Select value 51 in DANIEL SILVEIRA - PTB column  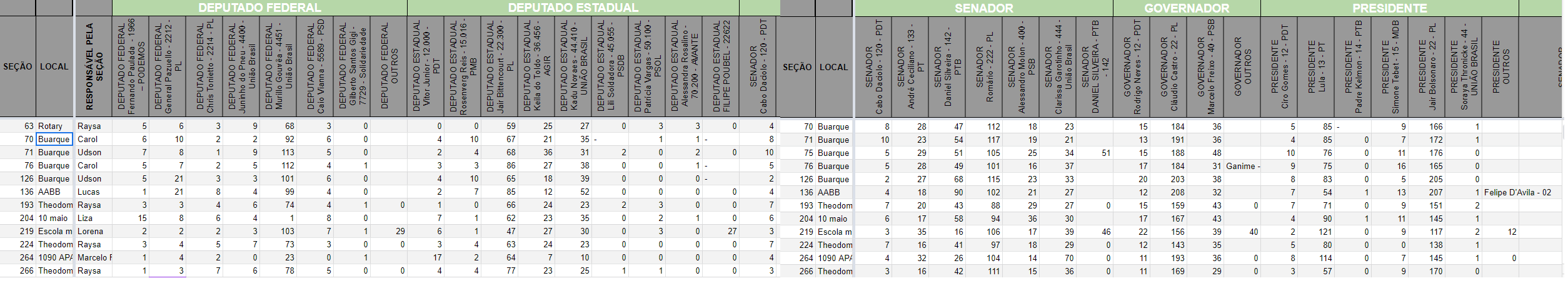(1095, 153)
